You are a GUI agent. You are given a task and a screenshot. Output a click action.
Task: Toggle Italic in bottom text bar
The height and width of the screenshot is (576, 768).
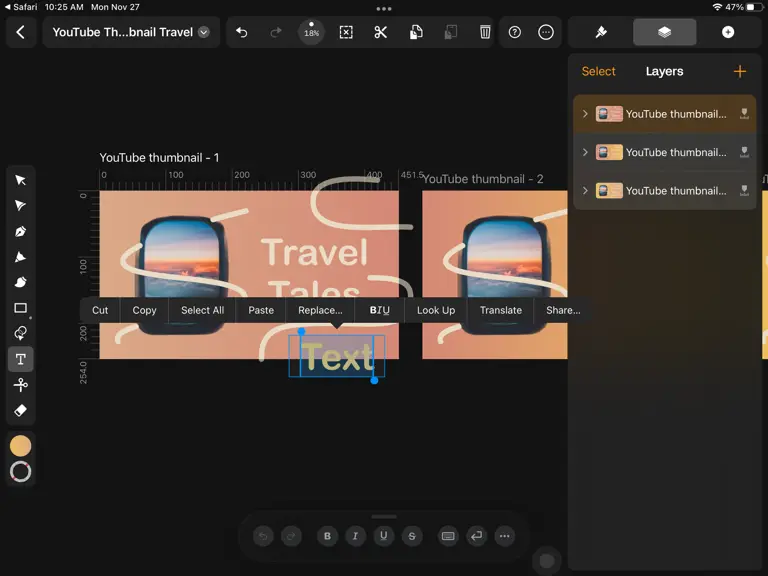[x=355, y=536]
